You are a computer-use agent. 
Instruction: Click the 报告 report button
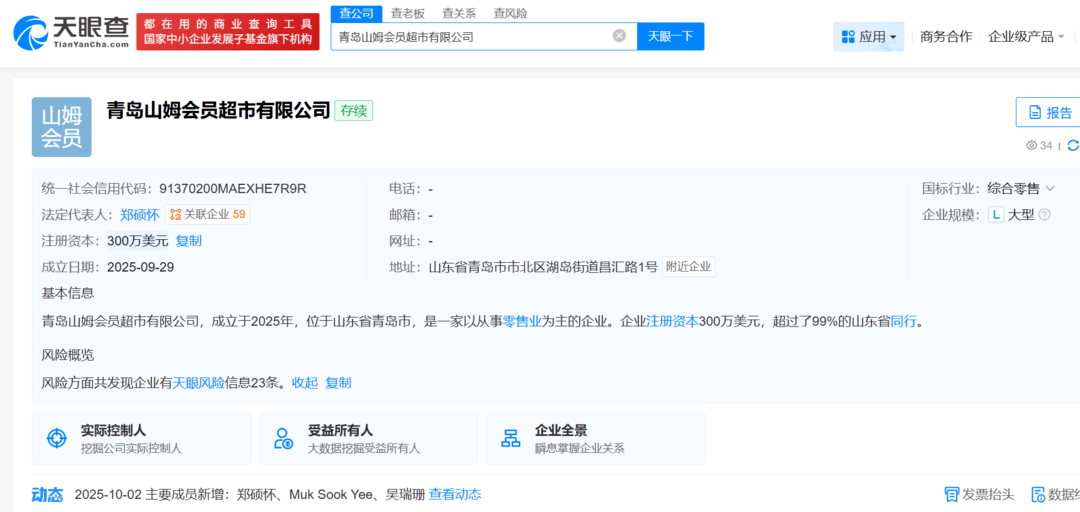click(x=1049, y=113)
